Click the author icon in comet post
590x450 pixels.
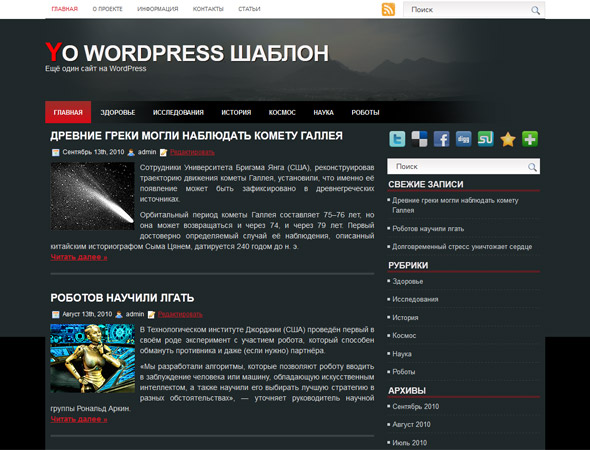click(131, 152)
